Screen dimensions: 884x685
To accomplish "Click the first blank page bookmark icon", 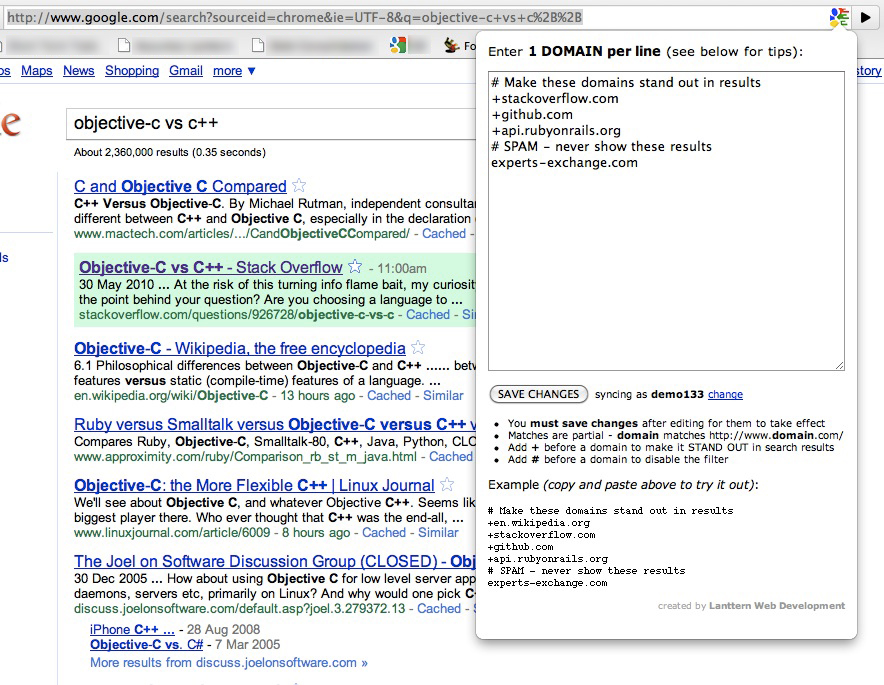I will (122, 44).
